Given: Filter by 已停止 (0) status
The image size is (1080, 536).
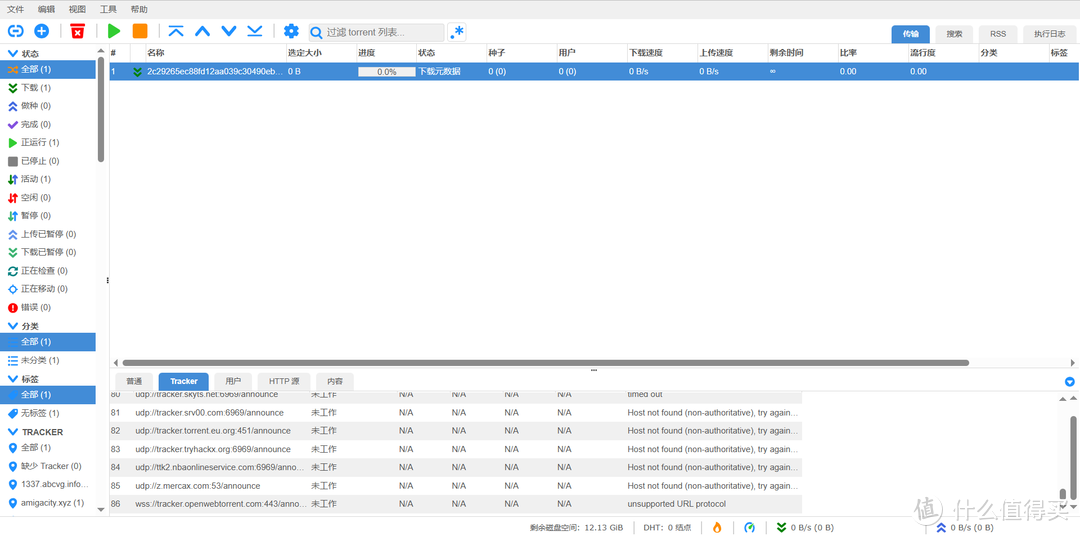Looking at the screenshot, I should point(48,161).
